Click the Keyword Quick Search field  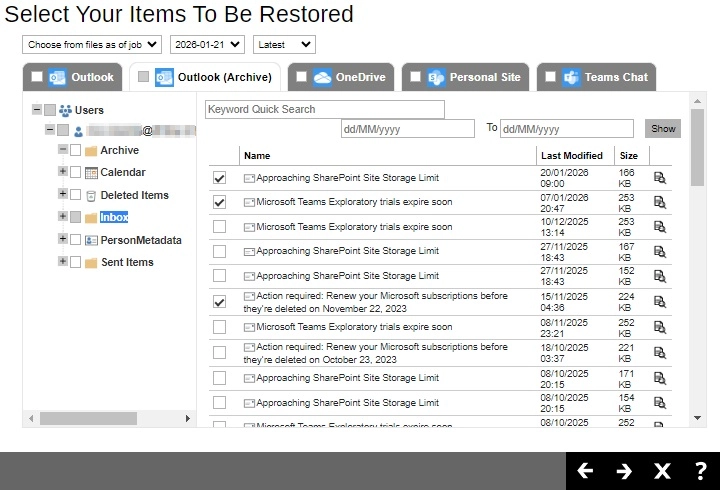324,109
